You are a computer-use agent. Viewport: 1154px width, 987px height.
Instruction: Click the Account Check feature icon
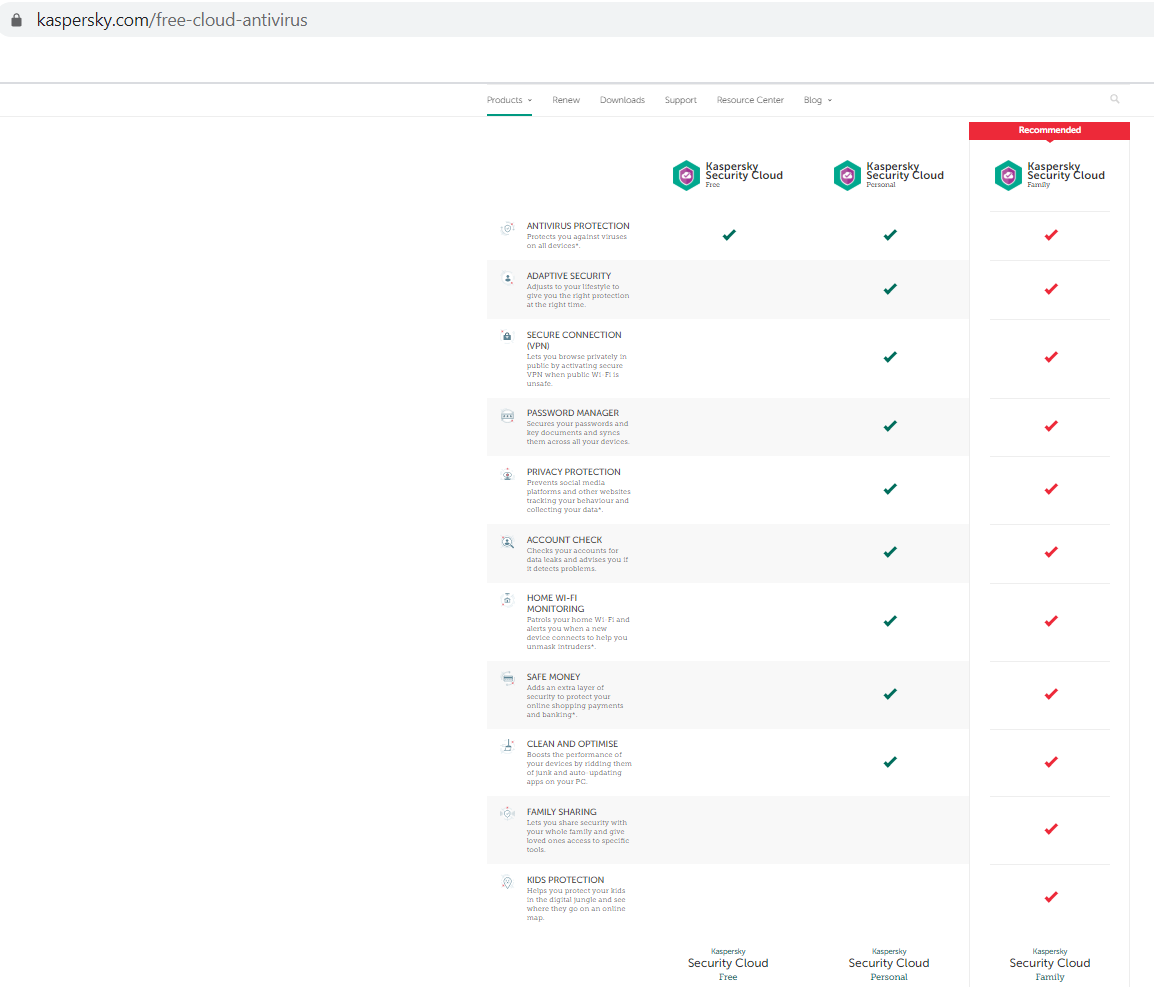click(x=507, y=542)
